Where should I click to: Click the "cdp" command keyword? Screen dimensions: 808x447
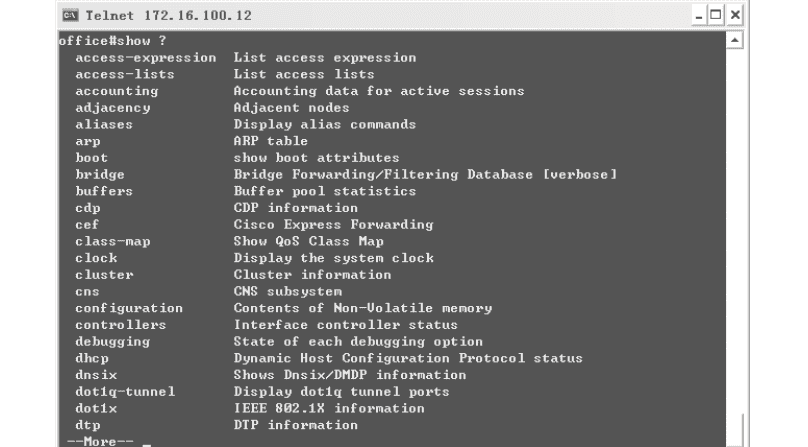pos(87,208)
